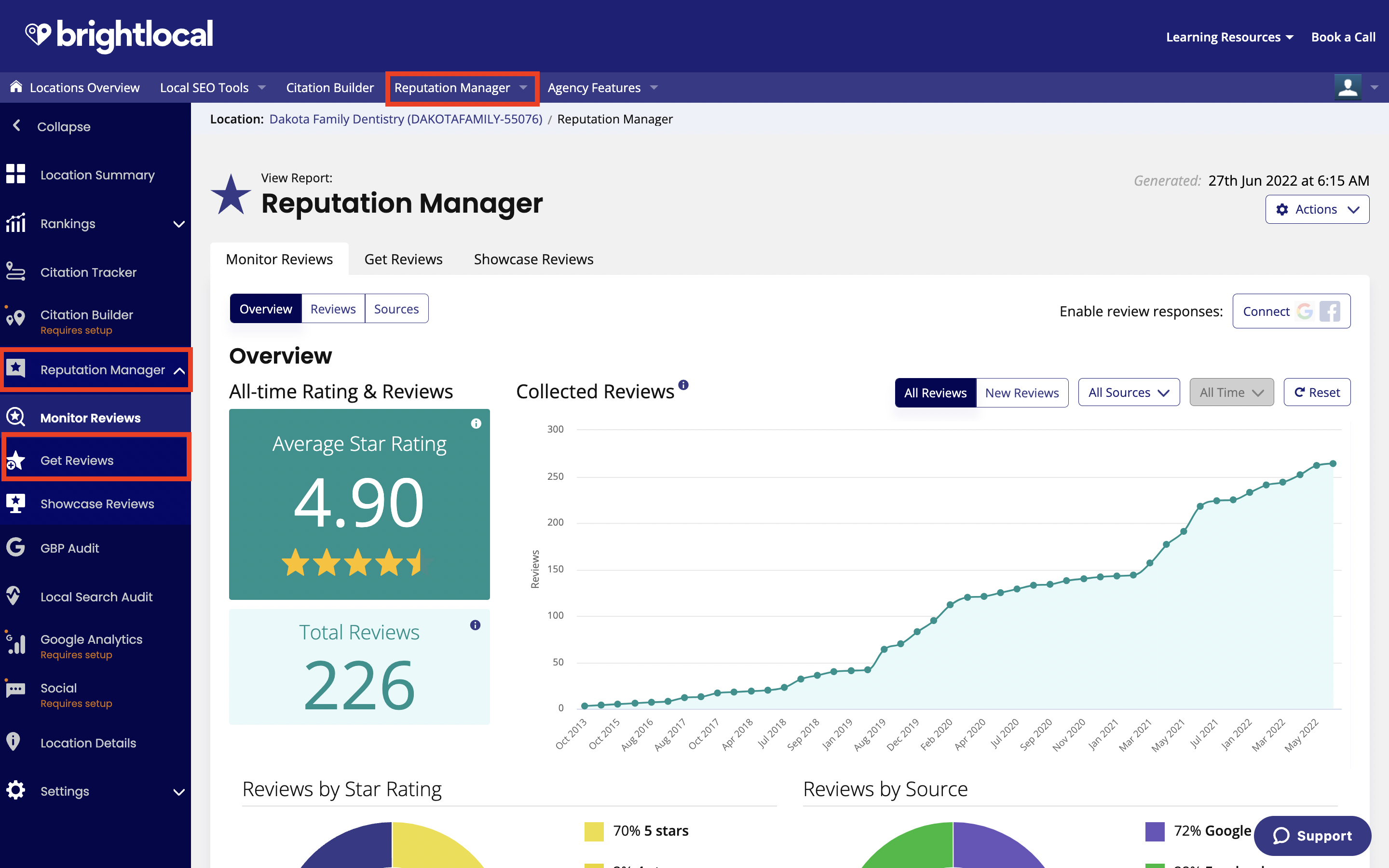Click the home icon beside Locations Overview

[16, 87]
